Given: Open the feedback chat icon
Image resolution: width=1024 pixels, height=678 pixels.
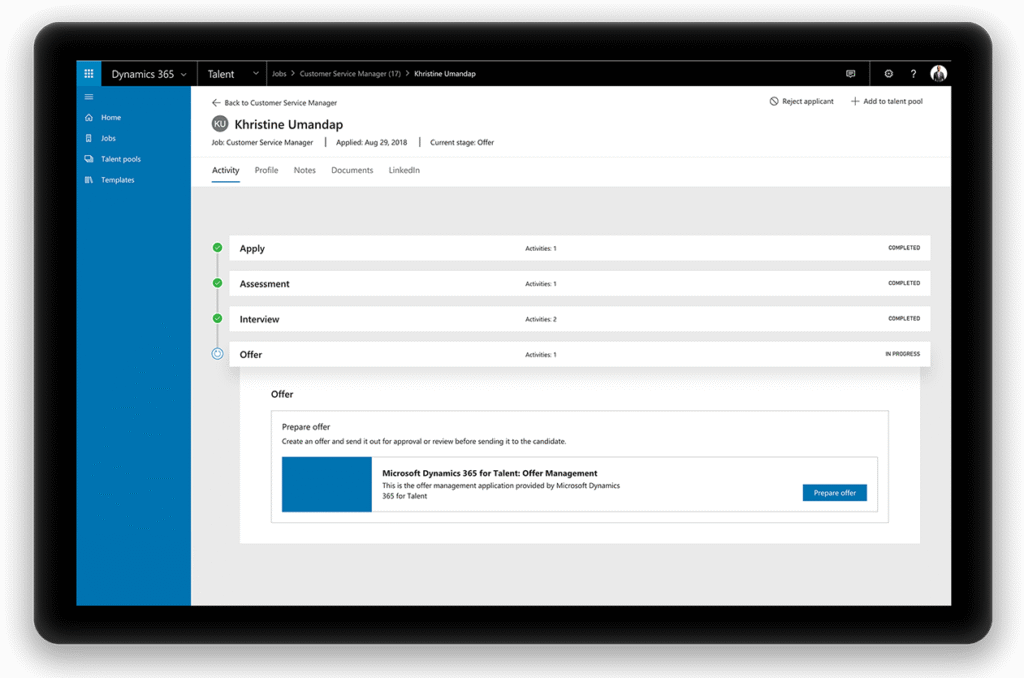Looking at the screenshot, I should click(x=851, y=74).
